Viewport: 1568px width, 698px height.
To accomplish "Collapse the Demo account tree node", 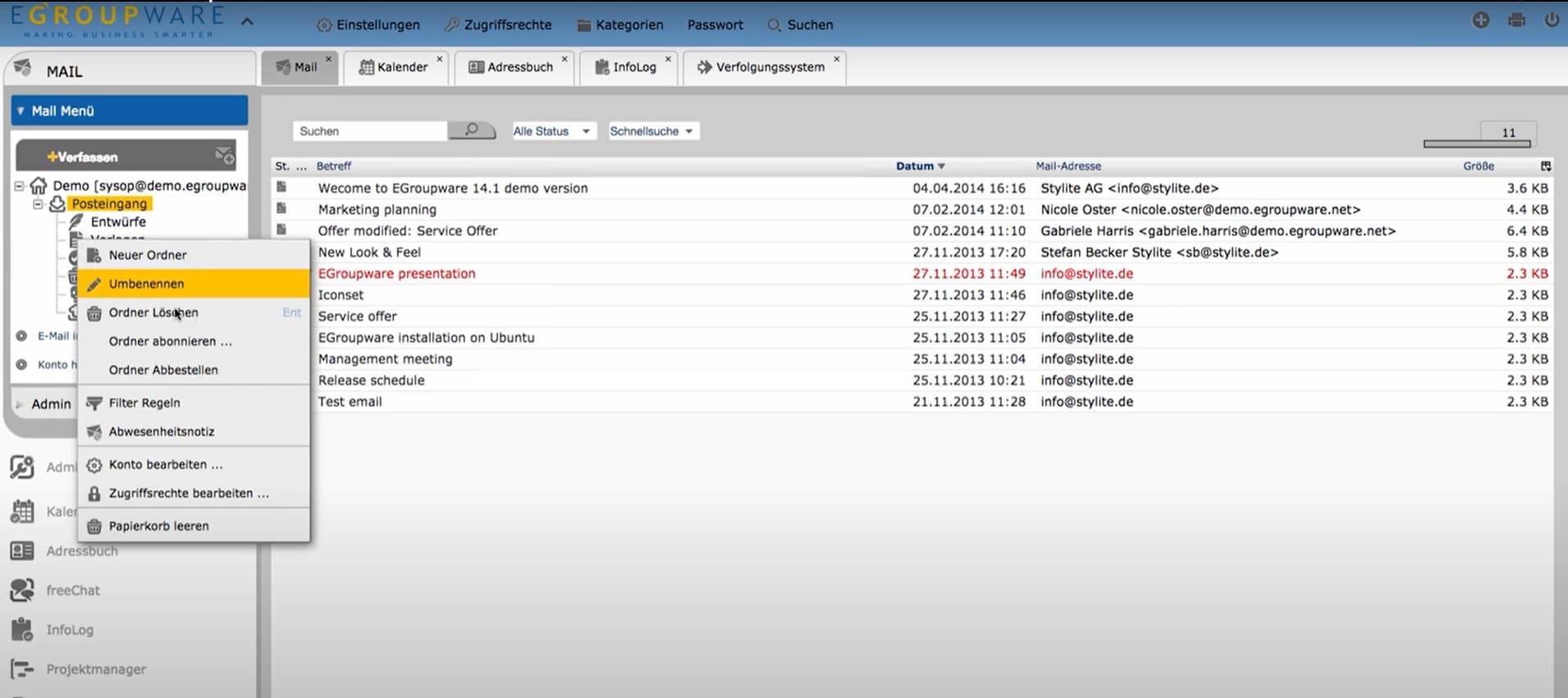I will coord(19,186).
